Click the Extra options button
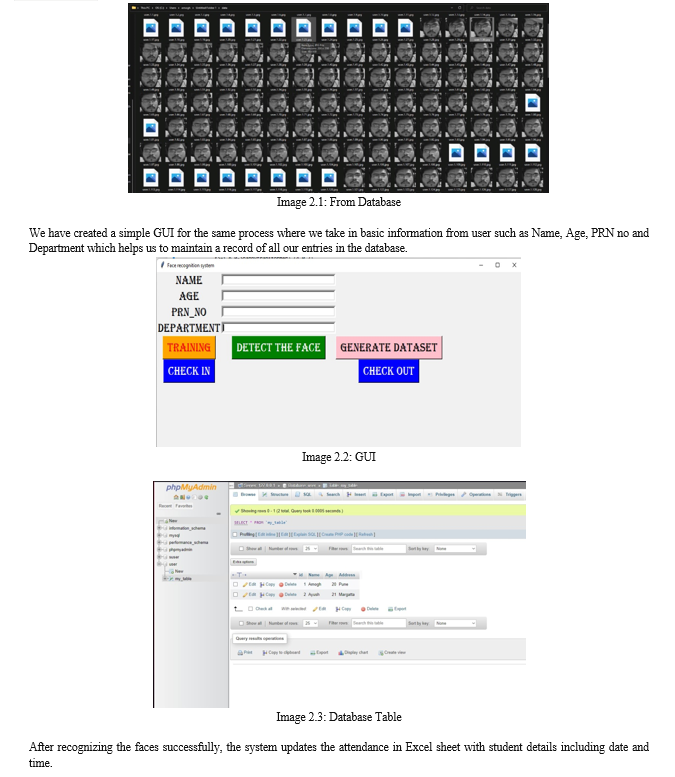The width and height of the screenshot is (675, 777). click(x=243, y=562)
